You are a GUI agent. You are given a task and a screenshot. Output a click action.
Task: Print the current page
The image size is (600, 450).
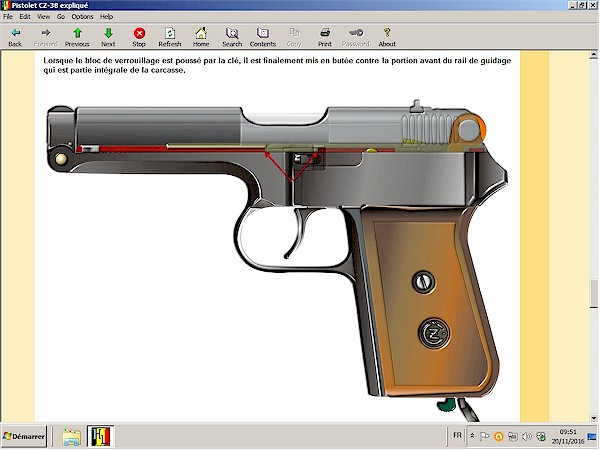point(325,38)
